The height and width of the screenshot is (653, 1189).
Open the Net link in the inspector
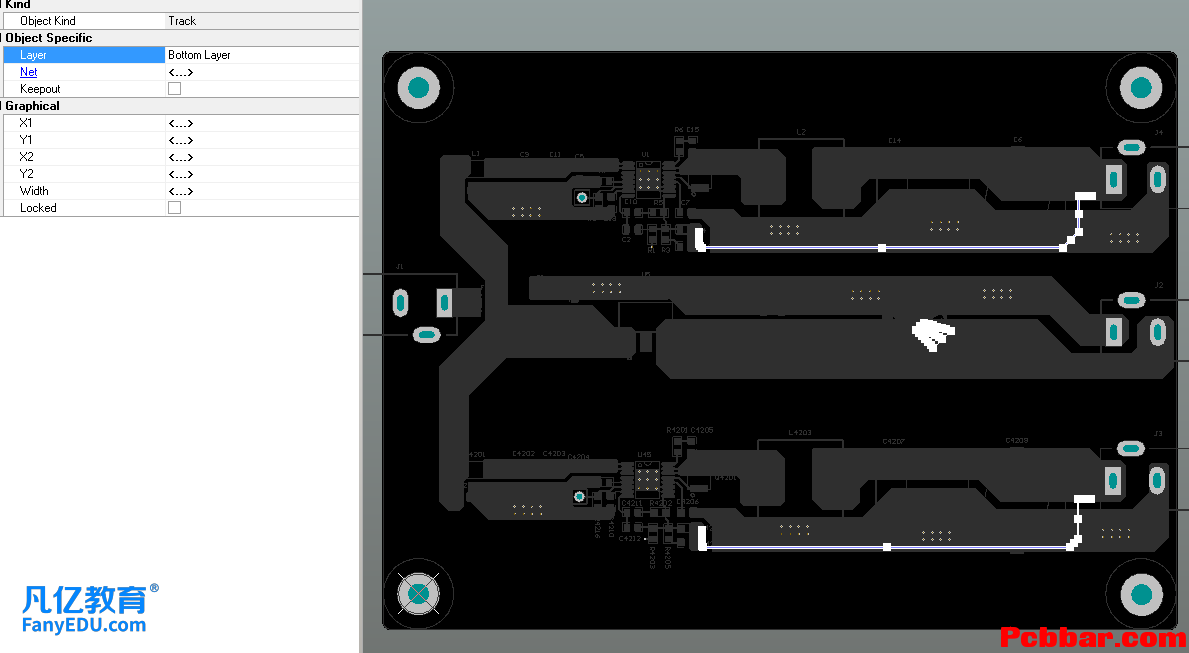tap(29, 72)
